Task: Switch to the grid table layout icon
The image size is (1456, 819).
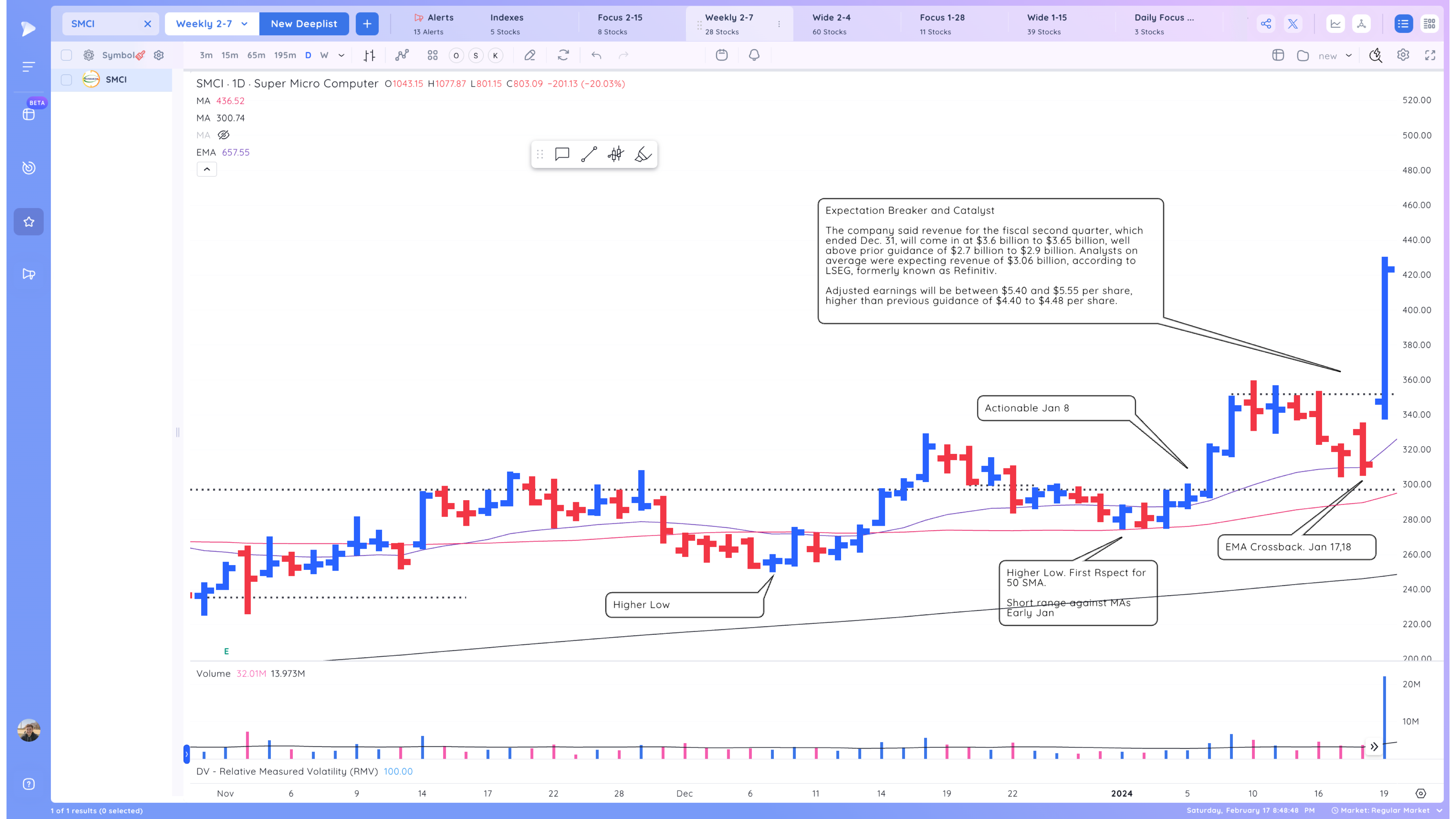Action: tap(1429, 24)
